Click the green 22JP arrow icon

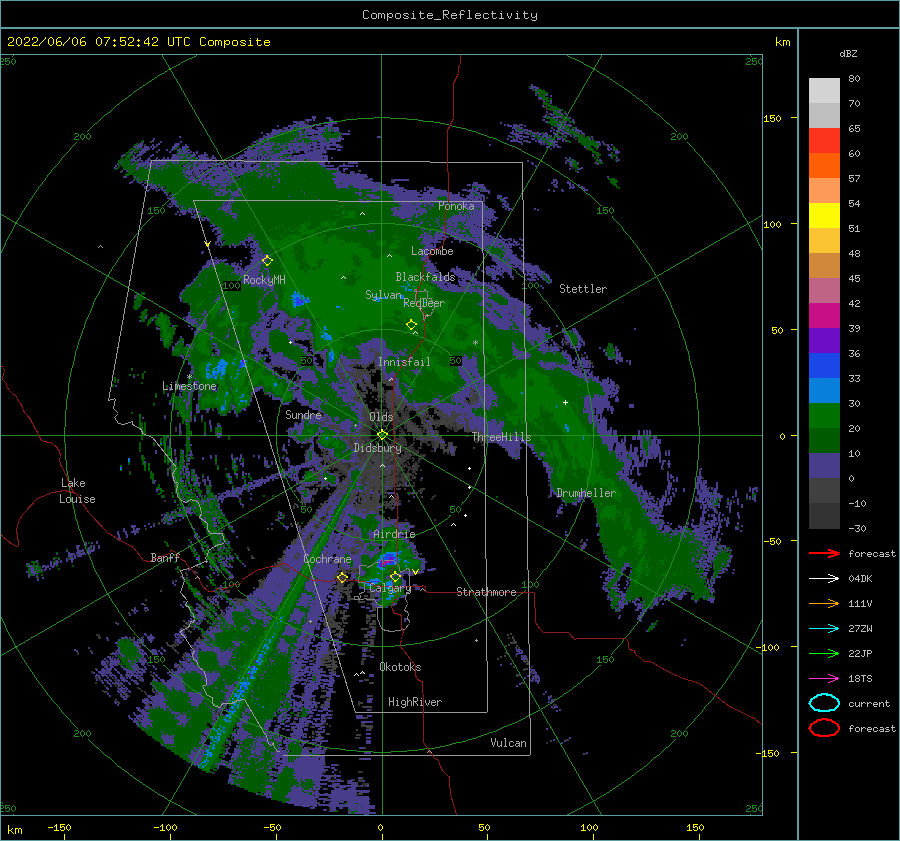pyautogui.click(x=824, y=653)
